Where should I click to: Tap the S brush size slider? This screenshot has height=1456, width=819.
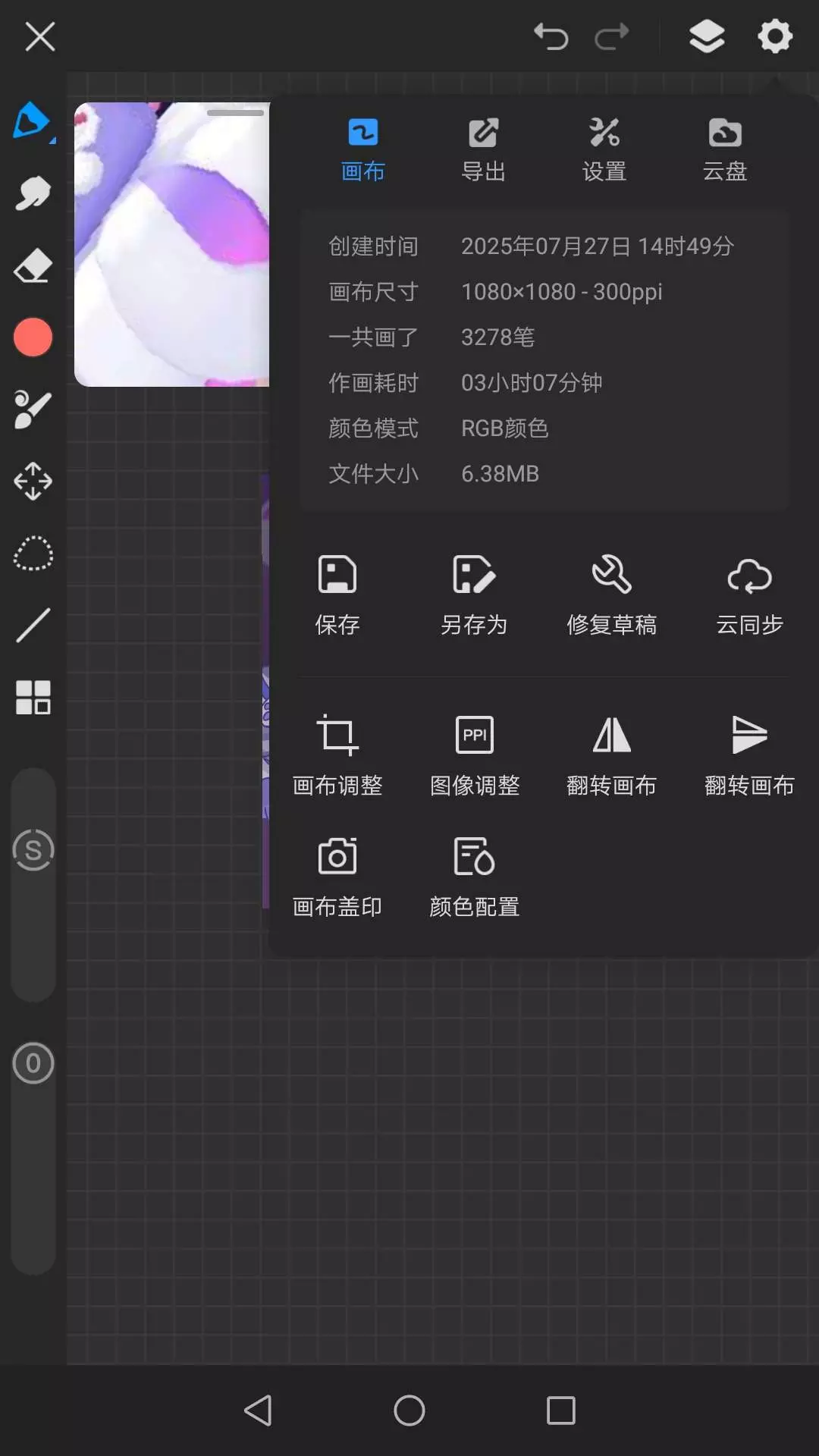coord(33,849)
